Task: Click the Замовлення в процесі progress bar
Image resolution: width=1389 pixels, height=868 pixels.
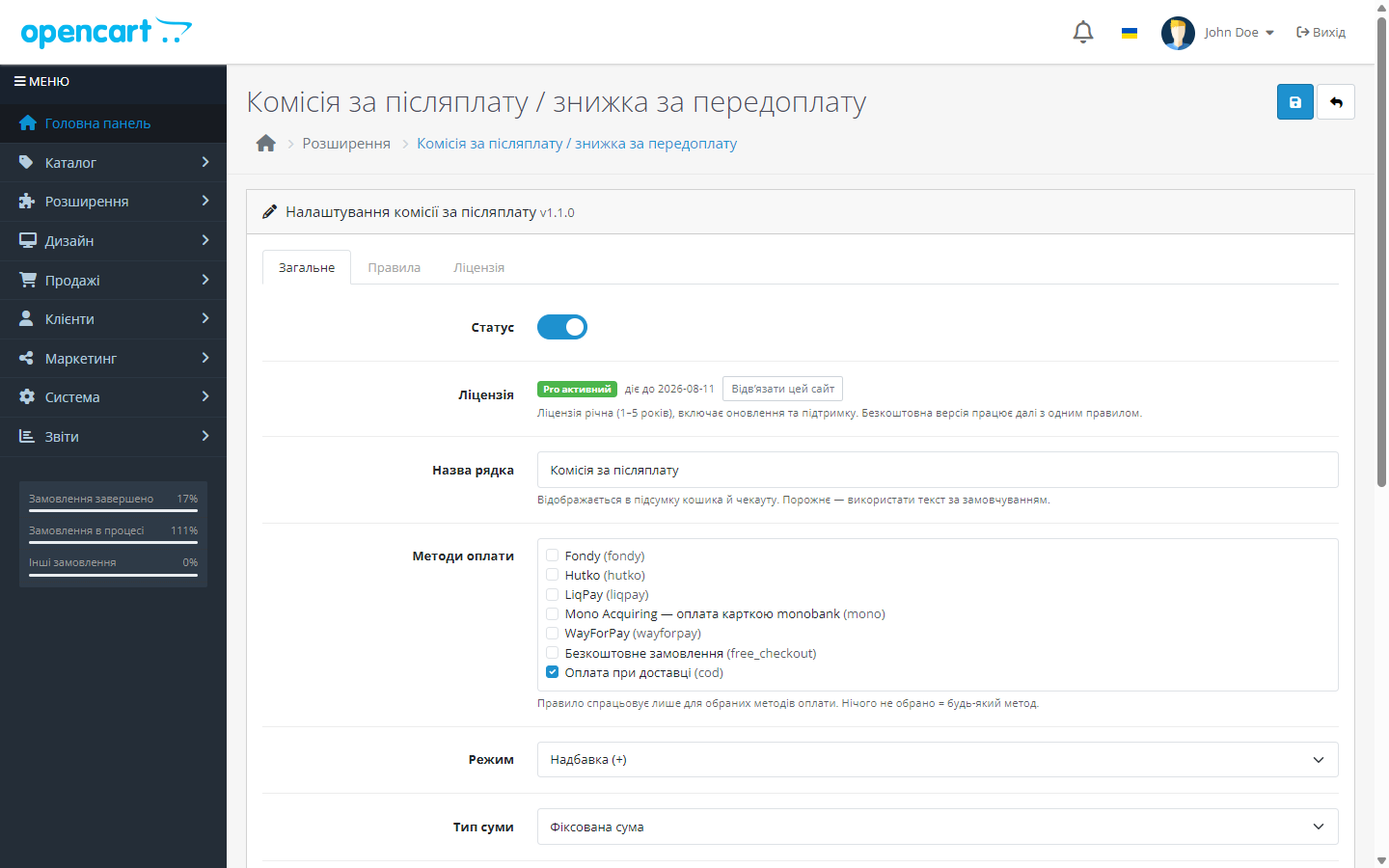Action: 113,542
